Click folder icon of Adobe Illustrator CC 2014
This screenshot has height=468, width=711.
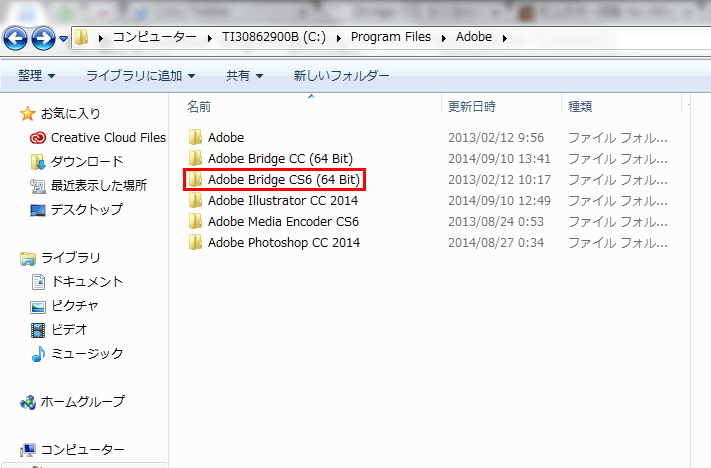point(195,200)
